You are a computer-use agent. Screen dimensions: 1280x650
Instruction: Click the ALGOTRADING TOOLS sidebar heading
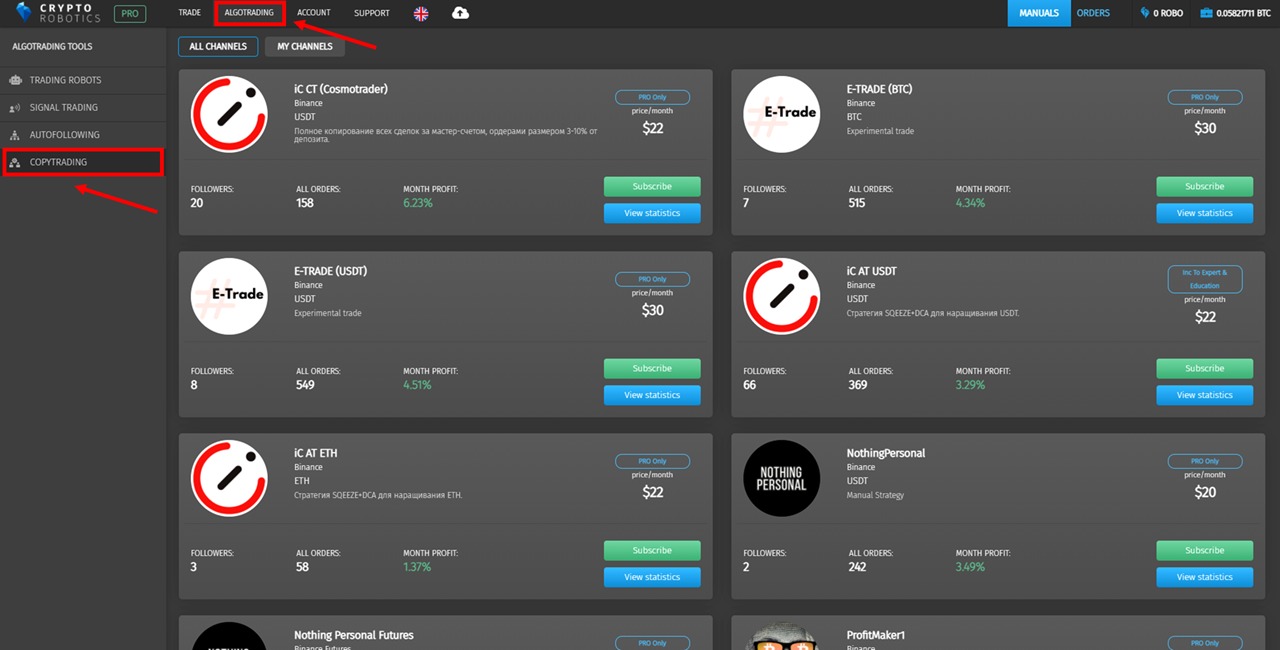point(52,47)
